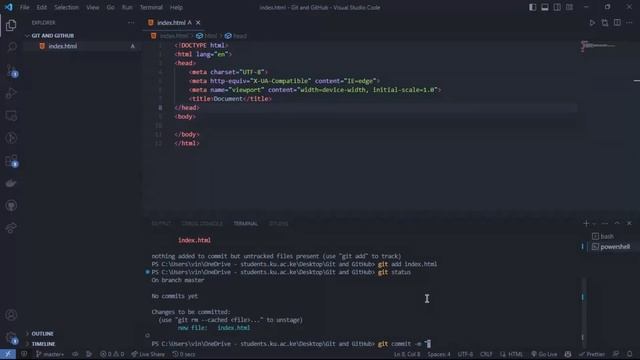Screen dimensions: 640x360
Task: Click the synchronize changes status bar icon
Action: click(x=75, y=354)
